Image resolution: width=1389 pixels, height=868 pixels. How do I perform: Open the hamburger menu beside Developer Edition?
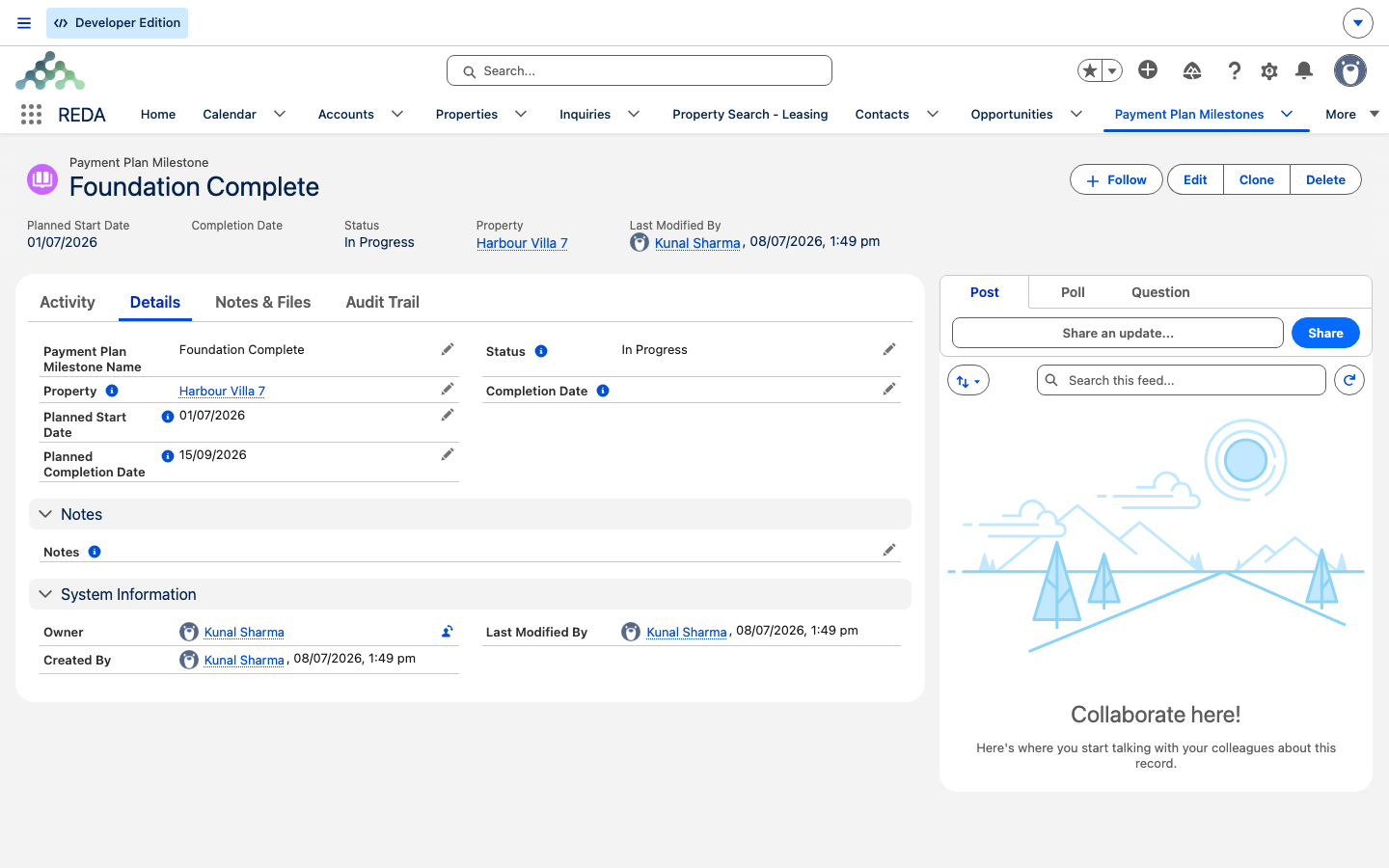click(24, 23)
